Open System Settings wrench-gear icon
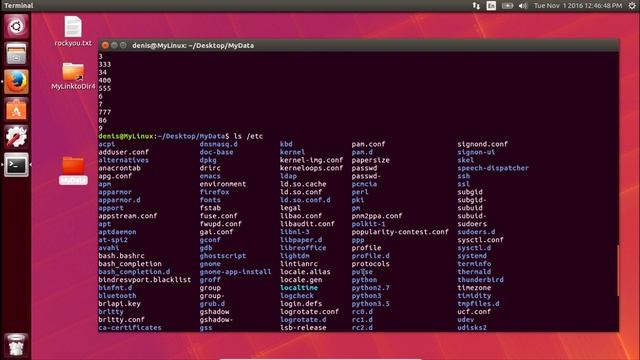Image resolution: width=640 pixels, height=360 pixels. (x=16, y=137)
